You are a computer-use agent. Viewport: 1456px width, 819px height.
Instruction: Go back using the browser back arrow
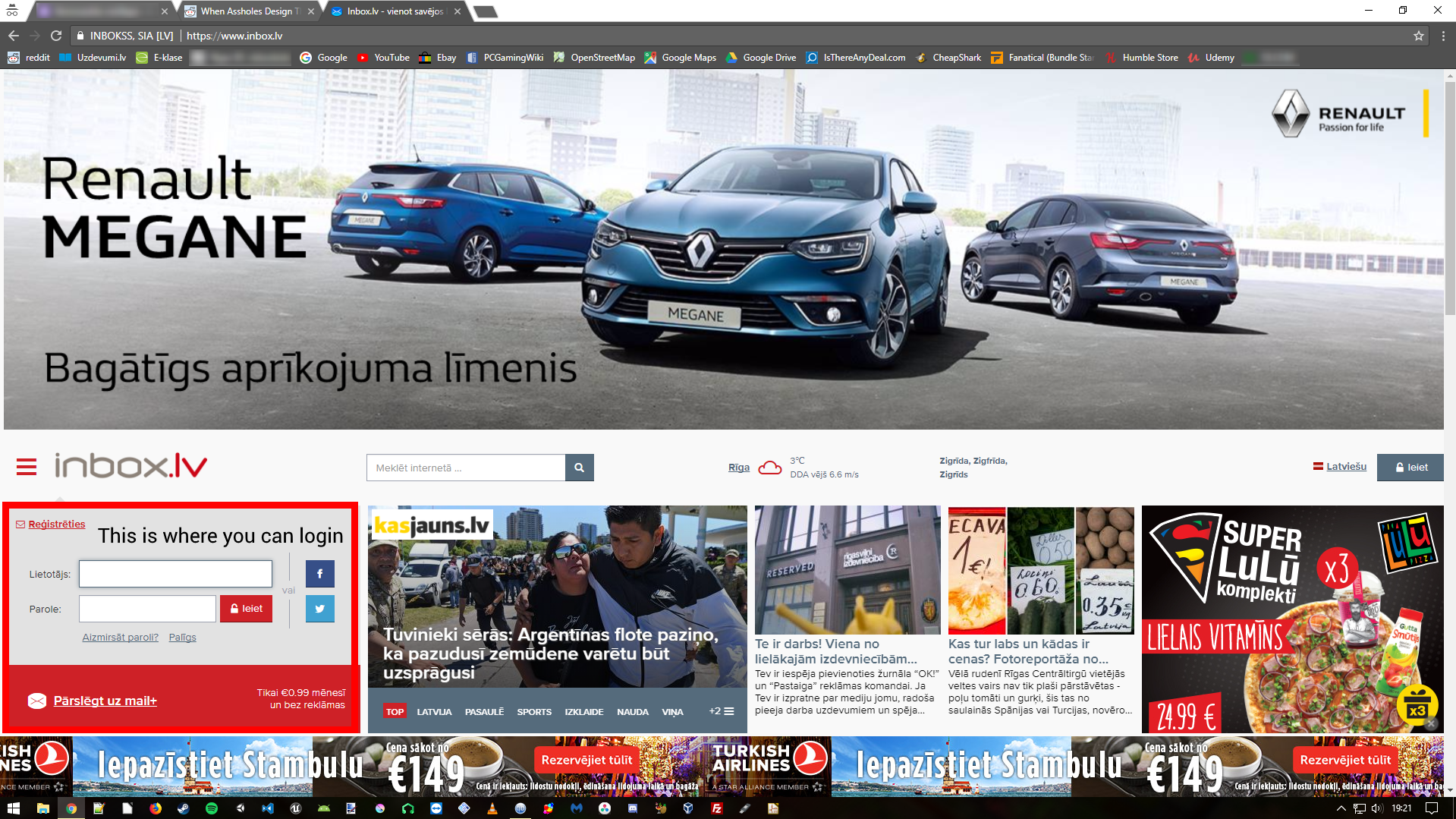click(x=13, y=36)
